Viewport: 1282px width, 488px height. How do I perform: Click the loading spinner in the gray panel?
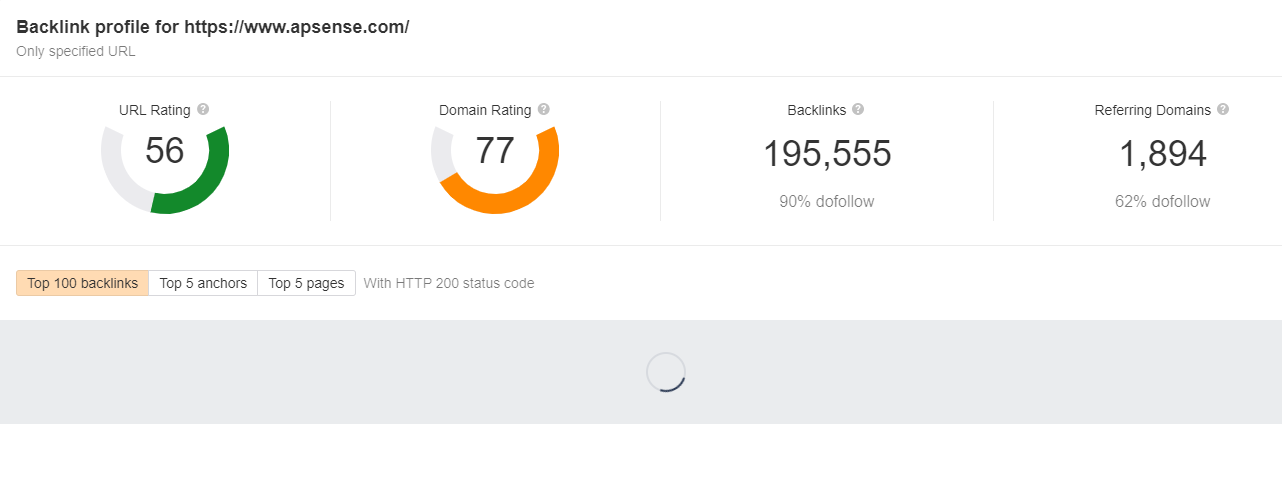tap(666, 372)
